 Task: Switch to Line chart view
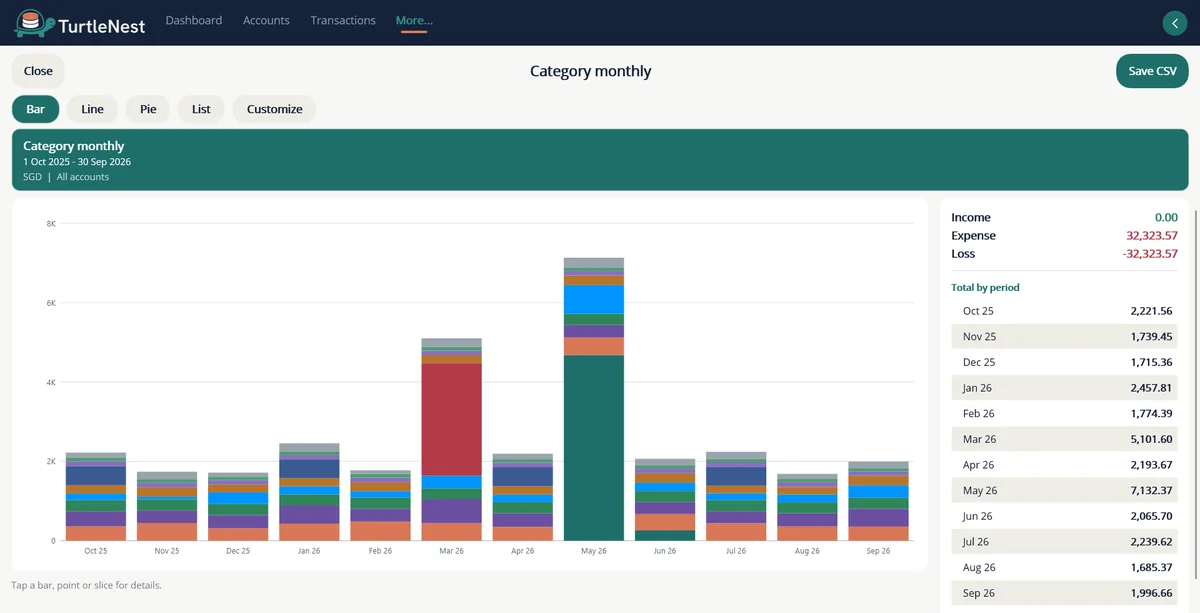(92, 109)
